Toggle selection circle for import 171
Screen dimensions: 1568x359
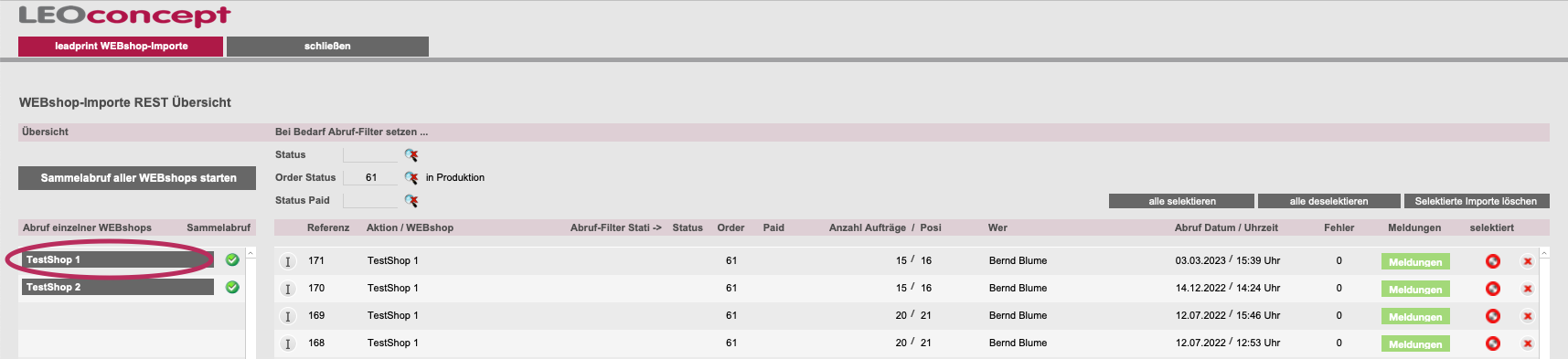click(x=1493, y=261)
